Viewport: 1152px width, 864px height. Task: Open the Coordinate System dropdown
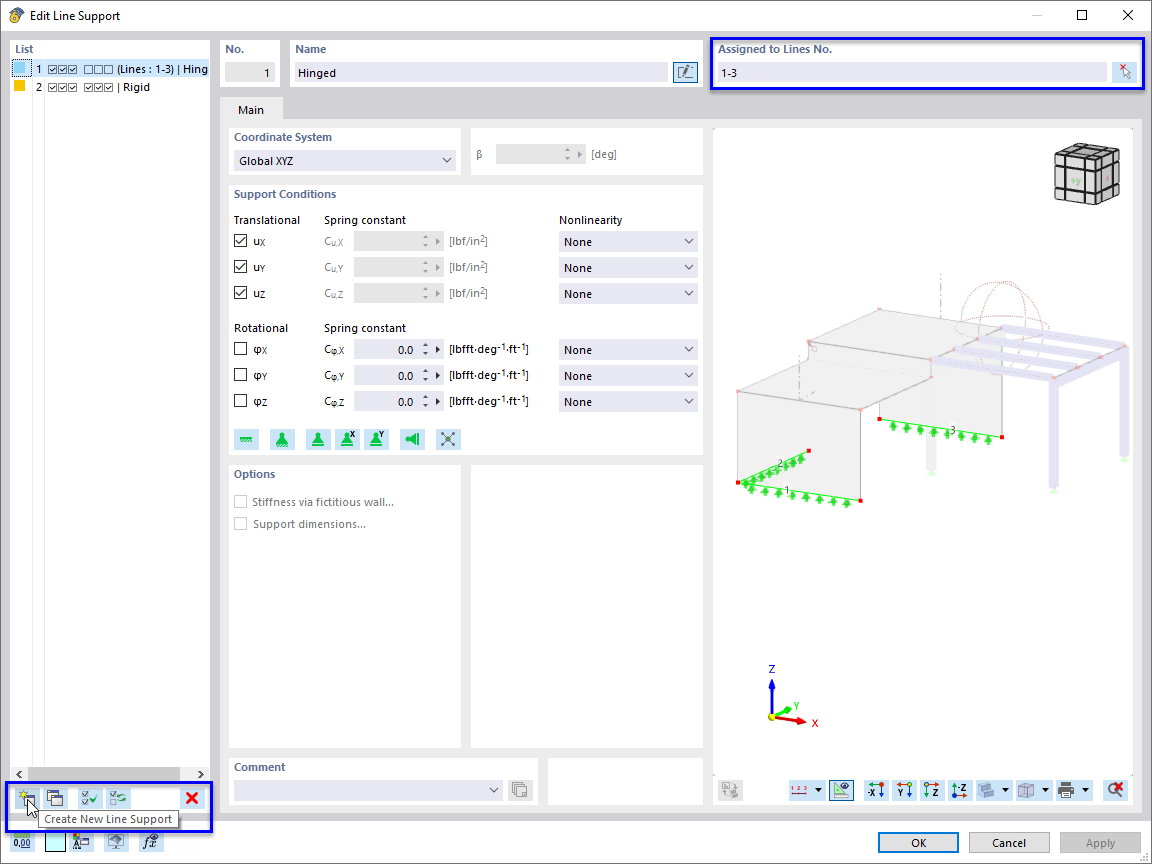(x=344, y=160)
